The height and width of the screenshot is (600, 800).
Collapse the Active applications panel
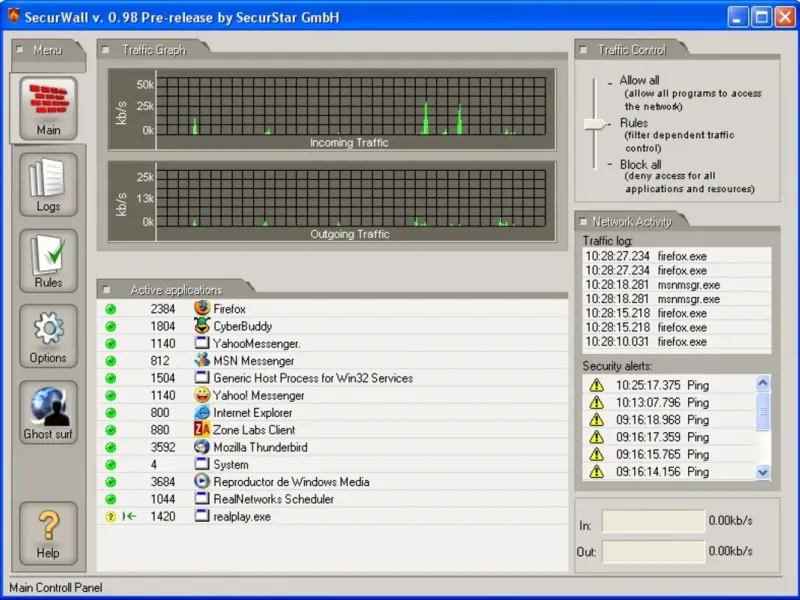(x=107, y=290)
